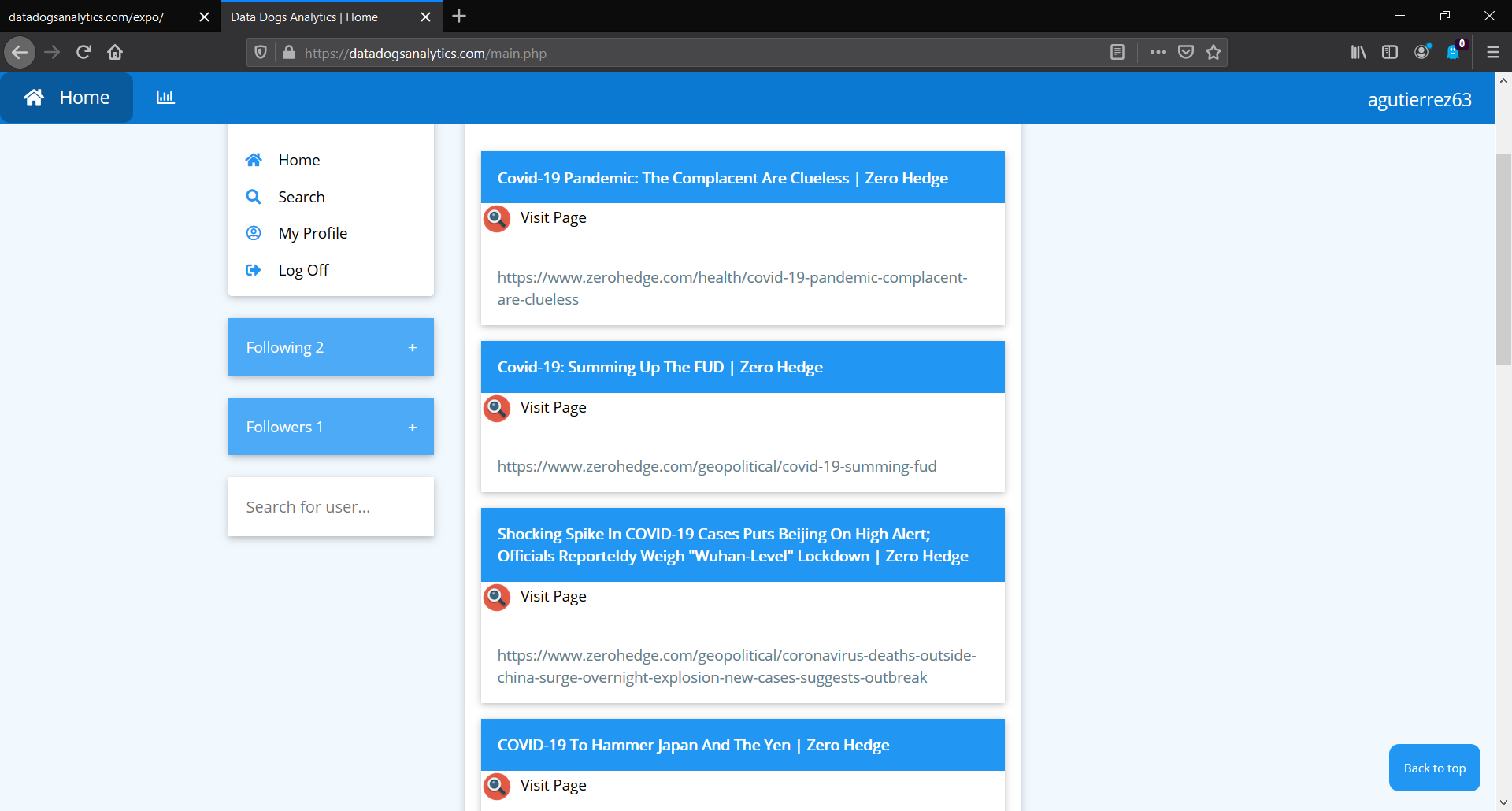Screen dimensions: 1512x811
Task: Open the bar chart analytics icon
Action: (165, 97)
